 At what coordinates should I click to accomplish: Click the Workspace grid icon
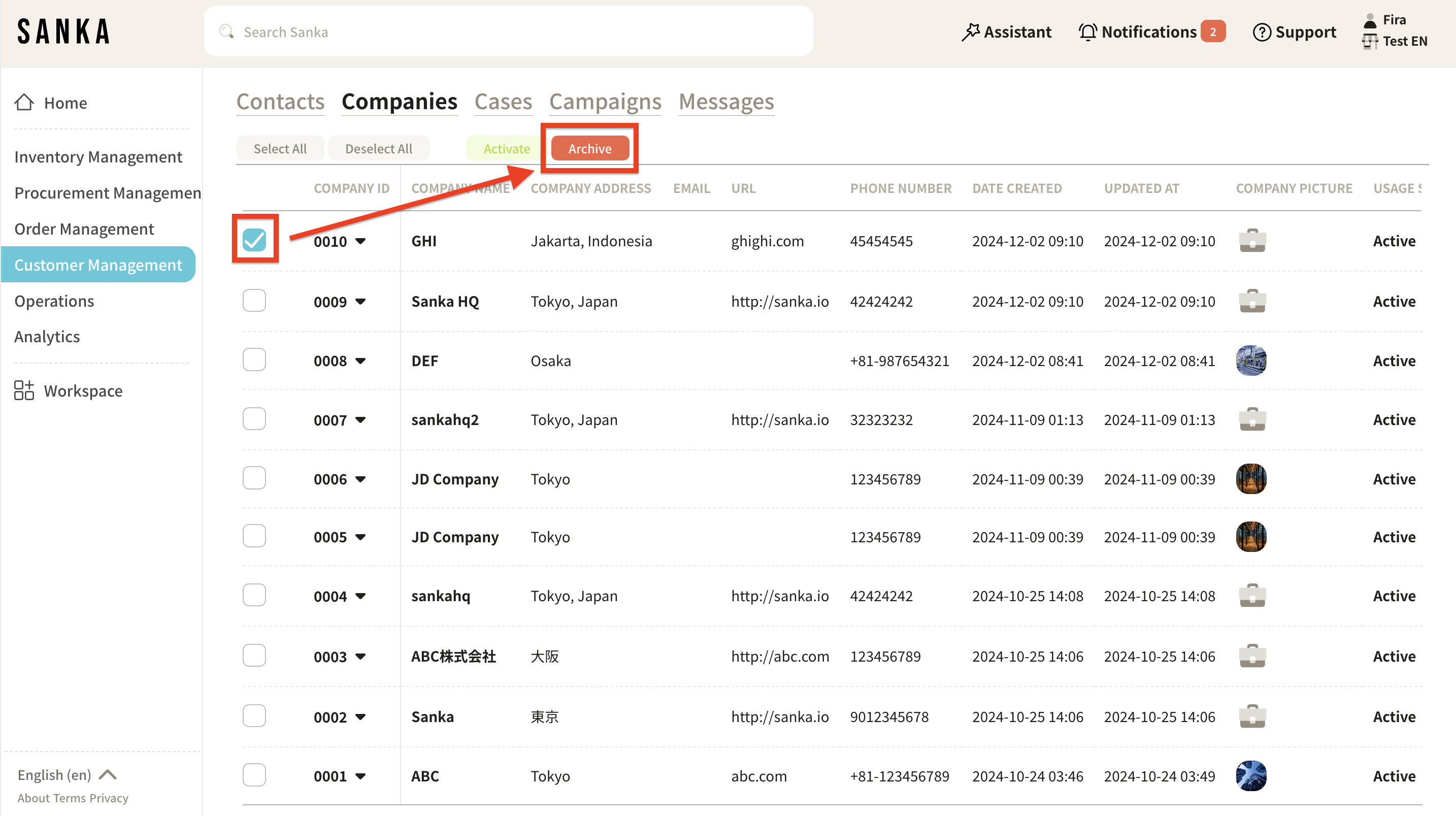pyautogui.click(x=24, y=391)
